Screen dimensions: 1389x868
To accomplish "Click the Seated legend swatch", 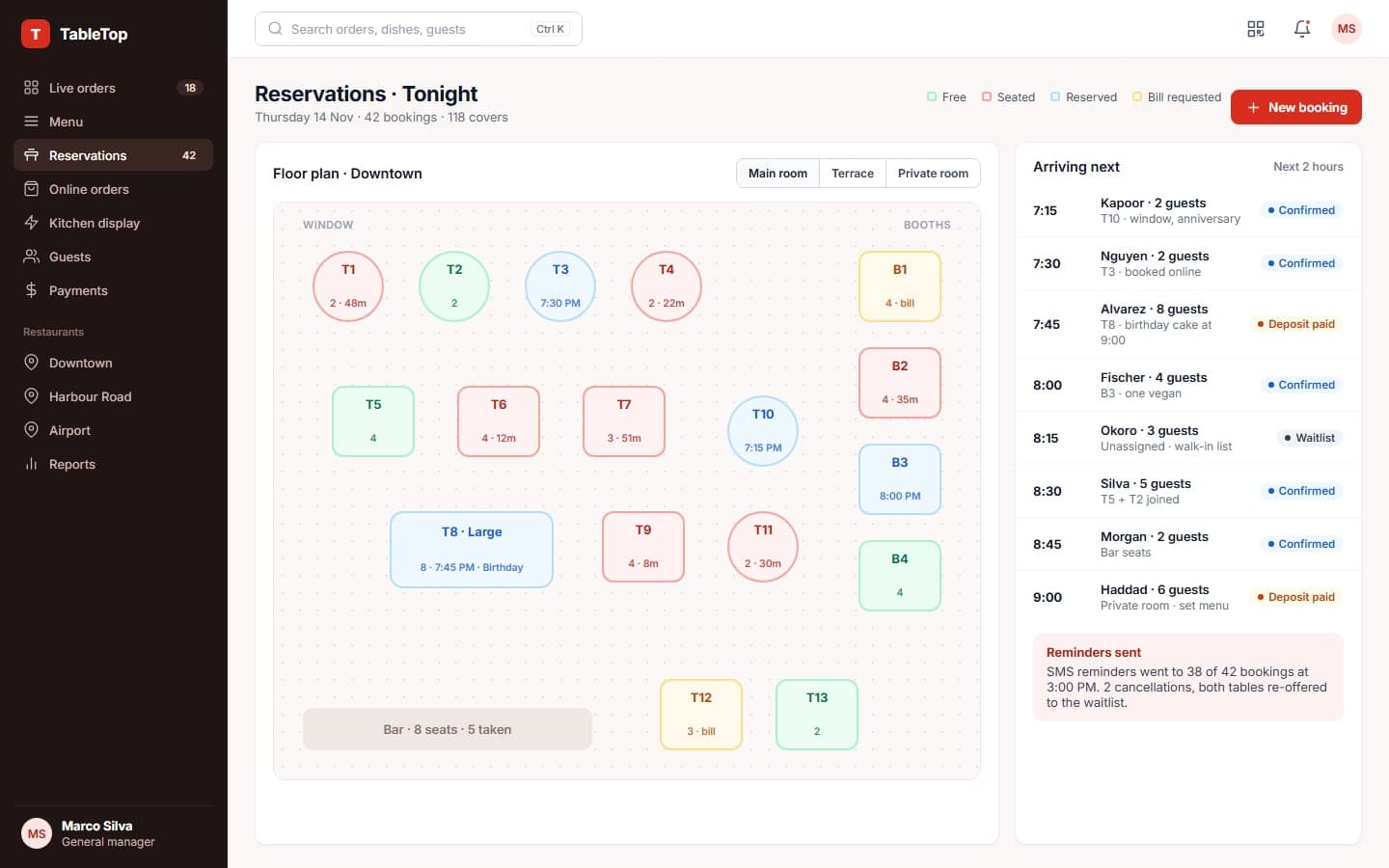I will (987, 96).
